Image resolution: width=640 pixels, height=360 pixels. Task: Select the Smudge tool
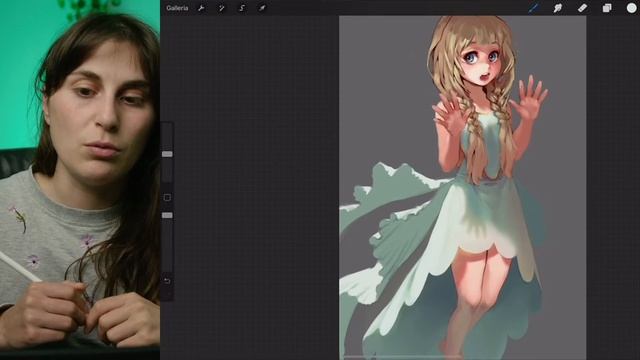tap(558, 8)
